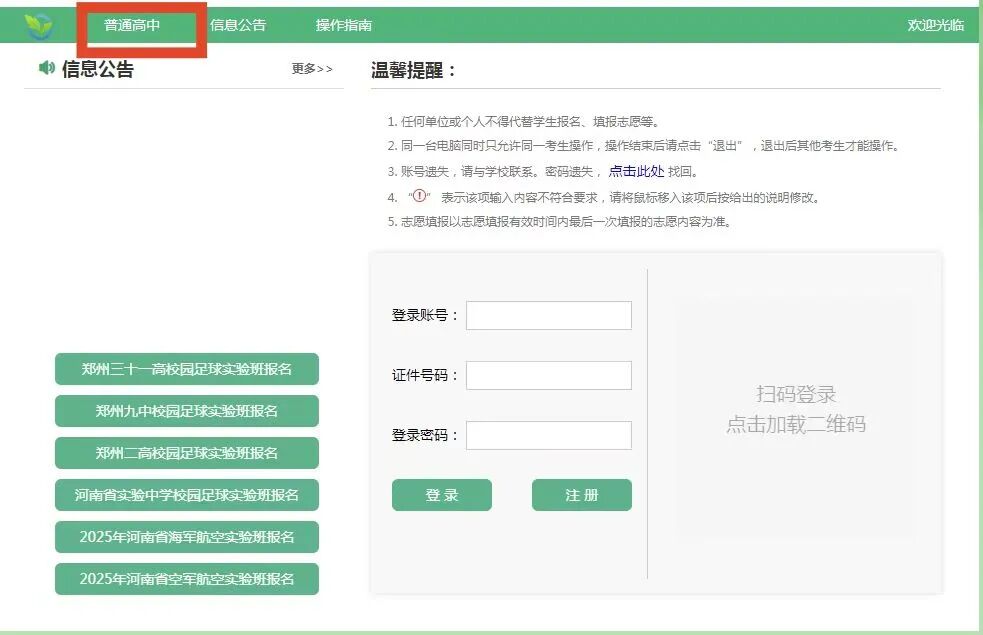This screenshot has height=635, width=983.
Task: Click the 温馨提醒 heading
Action: click(x=413, y=70)
